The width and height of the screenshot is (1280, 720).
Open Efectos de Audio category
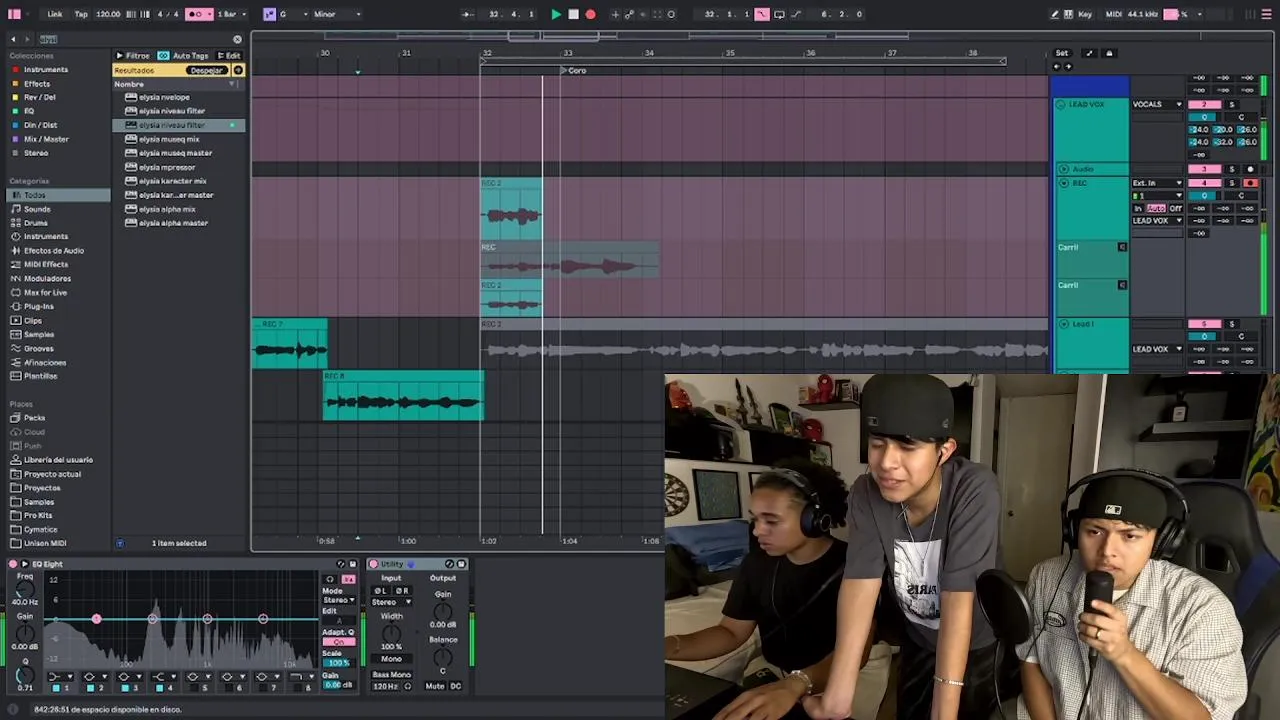coord(54,251)
